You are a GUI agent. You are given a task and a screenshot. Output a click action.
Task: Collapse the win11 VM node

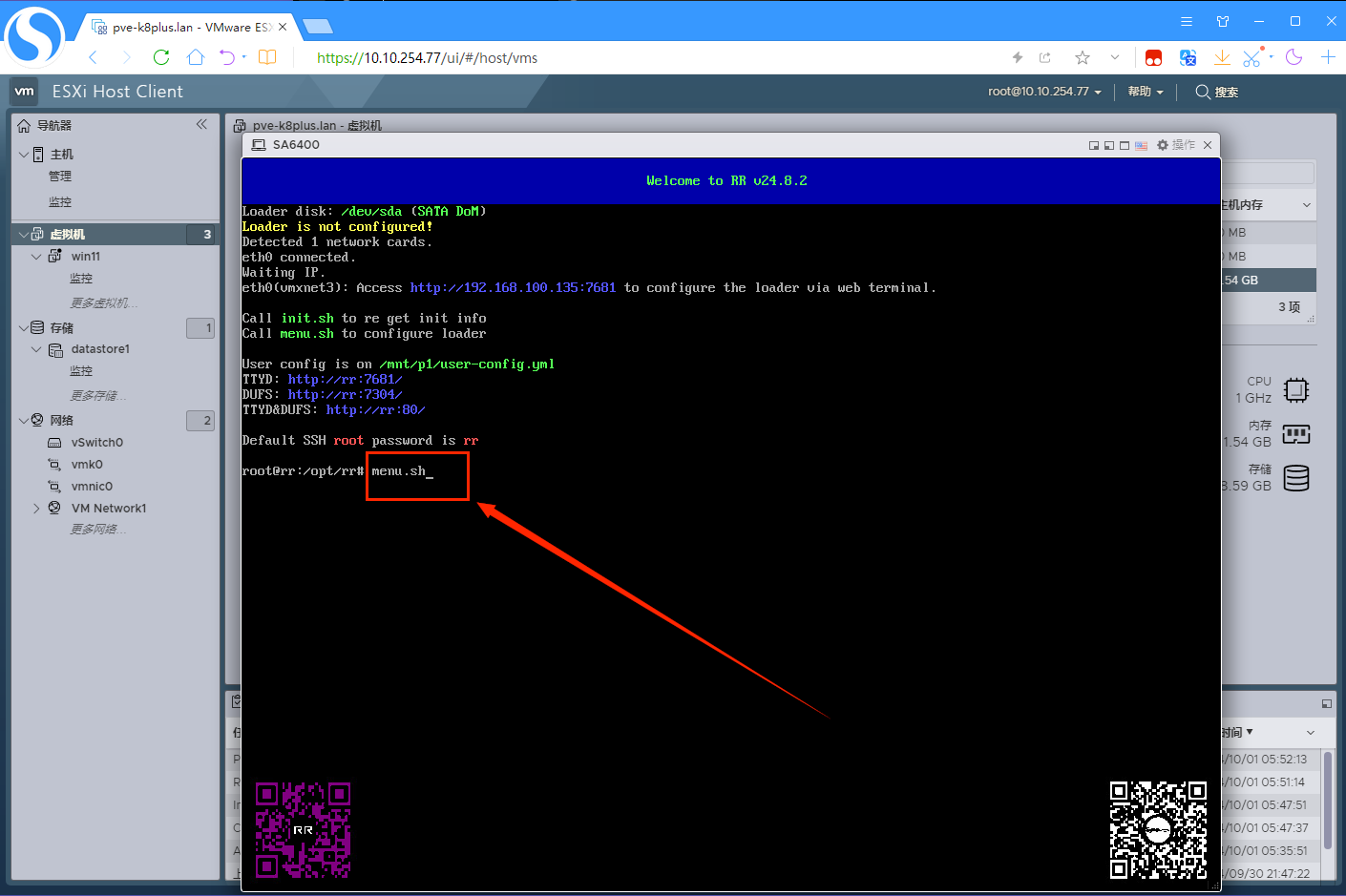36,257
